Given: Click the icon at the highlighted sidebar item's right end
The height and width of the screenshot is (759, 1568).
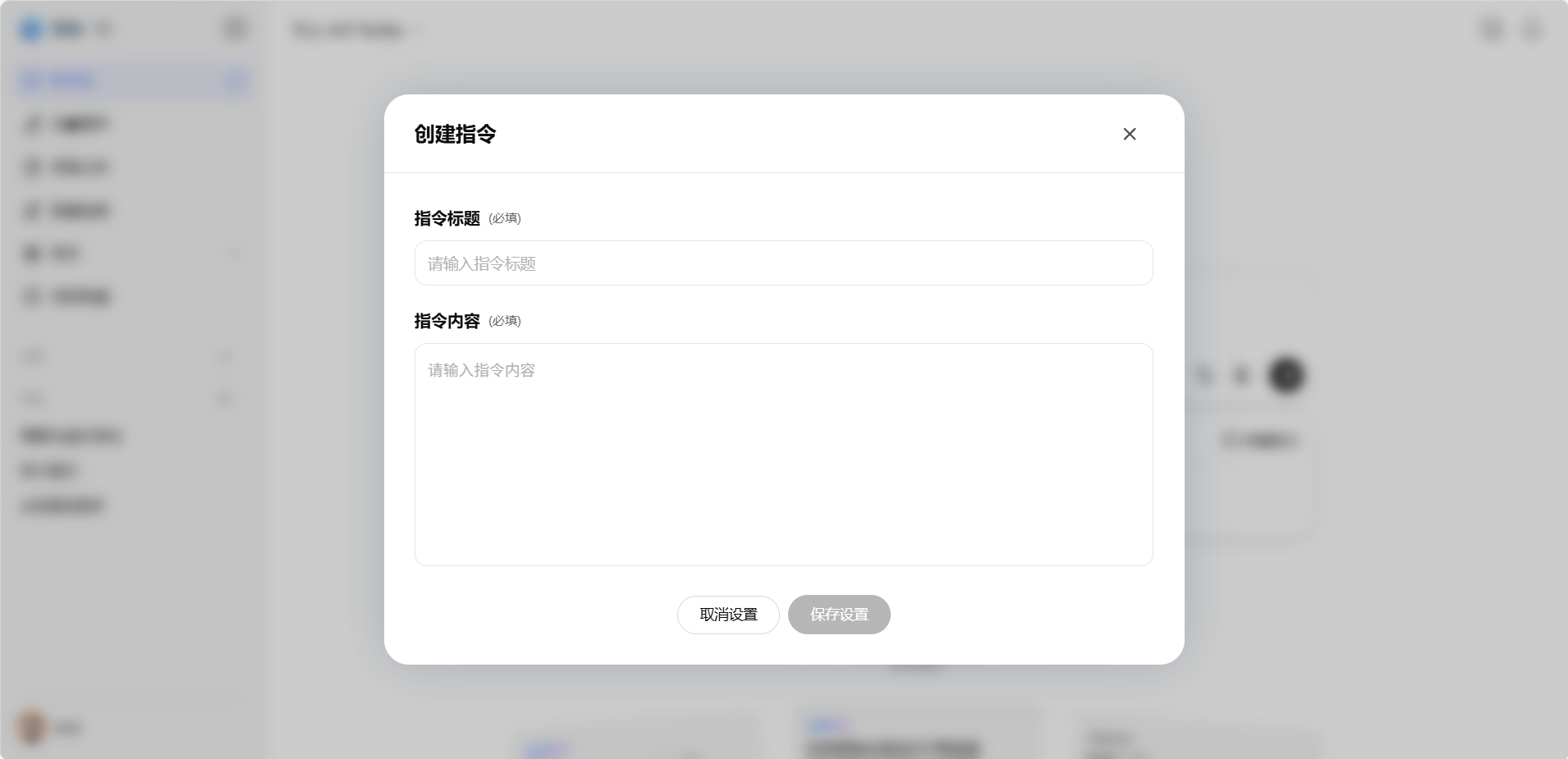Looking at the screenshot, I should 236,80.
